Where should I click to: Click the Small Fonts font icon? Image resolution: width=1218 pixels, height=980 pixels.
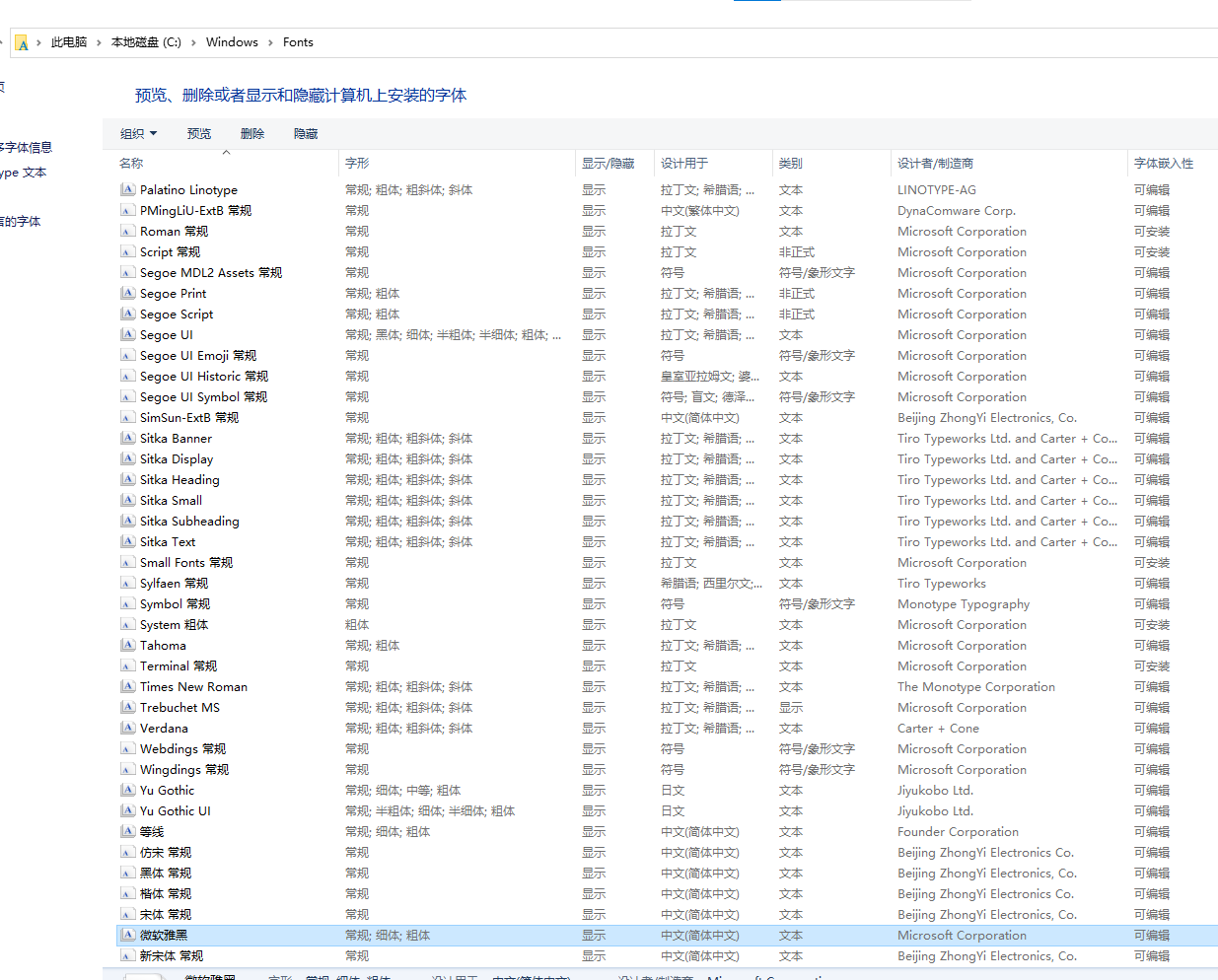128,562
